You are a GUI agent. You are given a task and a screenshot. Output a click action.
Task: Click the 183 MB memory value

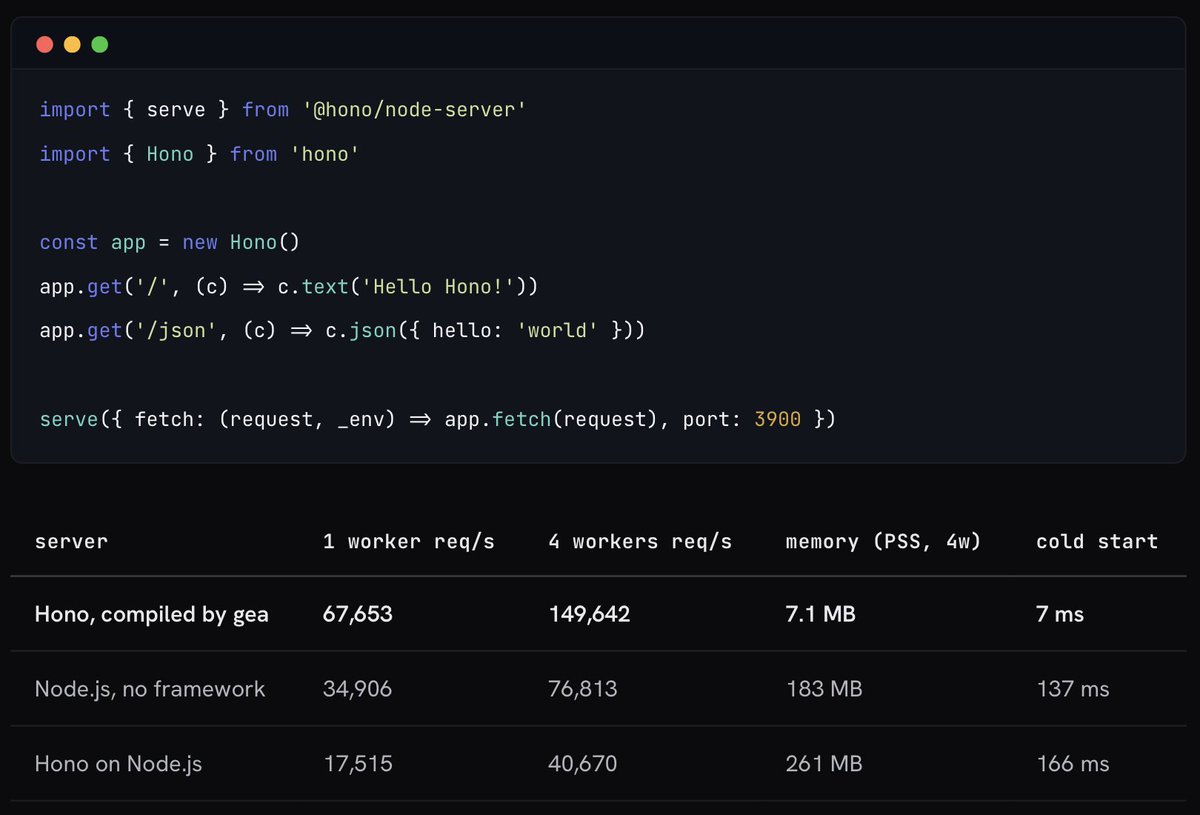coord(824,689)
